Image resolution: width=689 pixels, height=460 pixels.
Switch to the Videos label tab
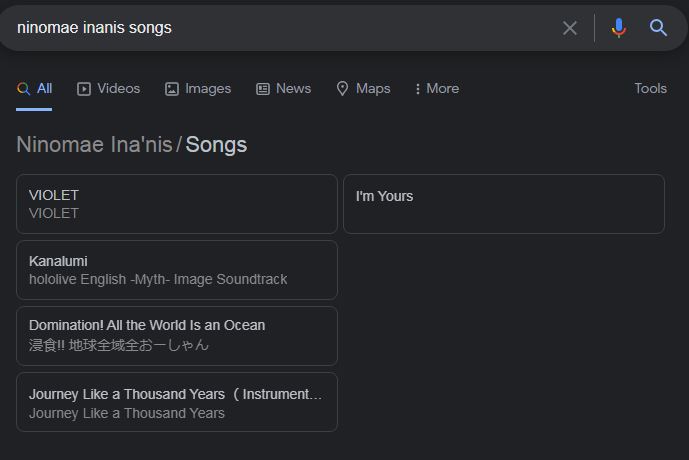point(119,89)
